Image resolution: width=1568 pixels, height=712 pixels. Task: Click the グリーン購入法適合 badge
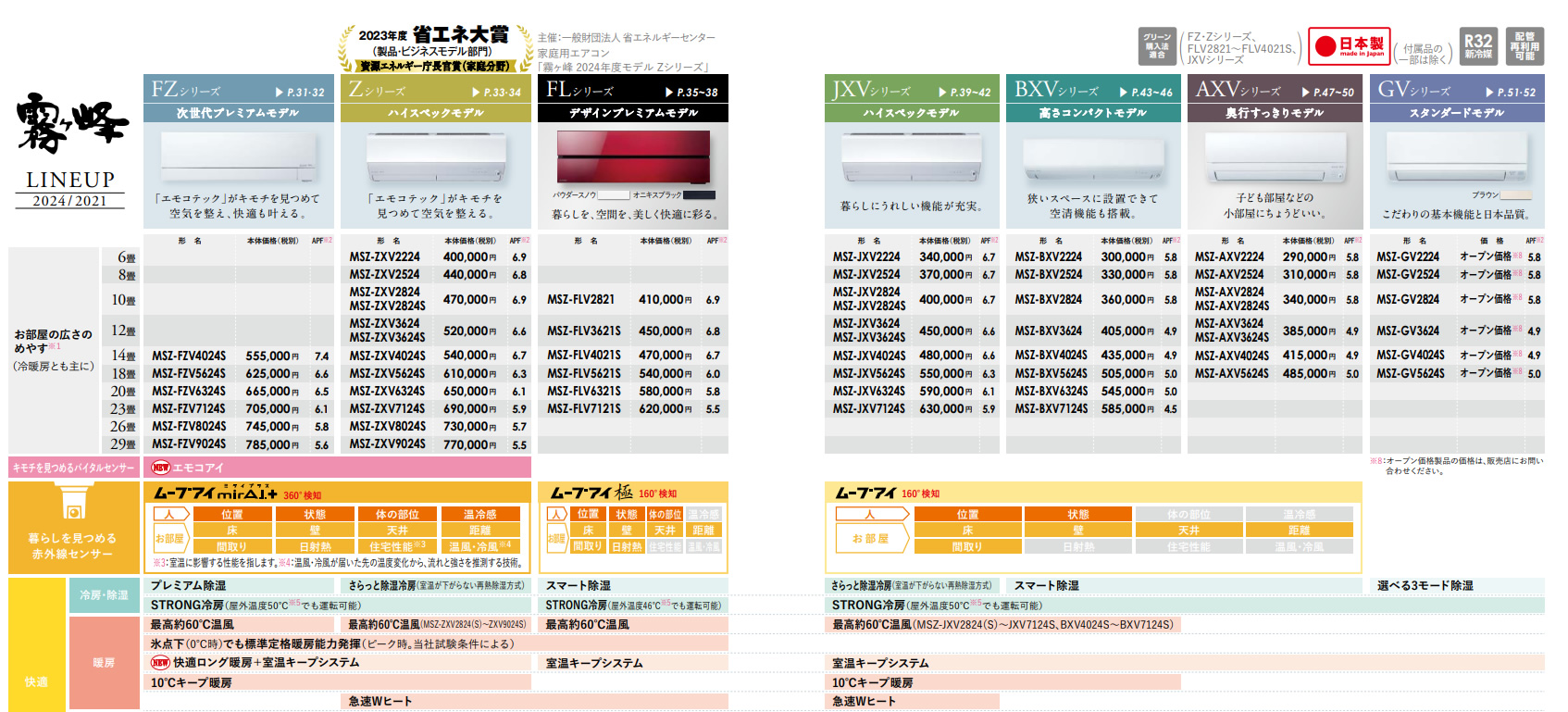point(1157,46)
